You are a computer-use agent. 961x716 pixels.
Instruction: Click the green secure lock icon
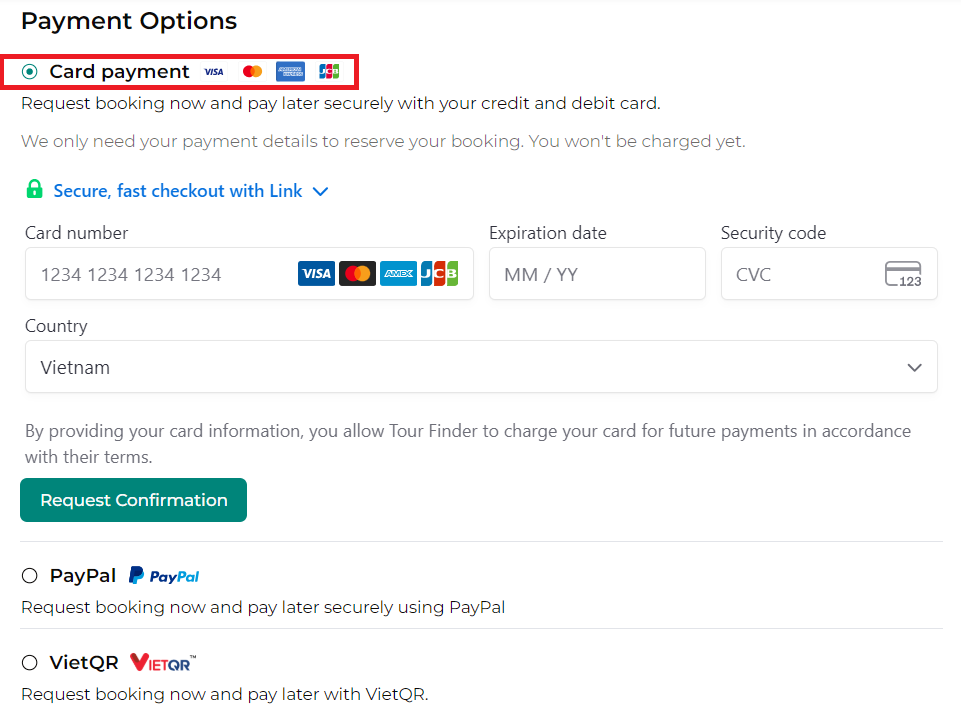pyautogui.click(x=35, y=190)
